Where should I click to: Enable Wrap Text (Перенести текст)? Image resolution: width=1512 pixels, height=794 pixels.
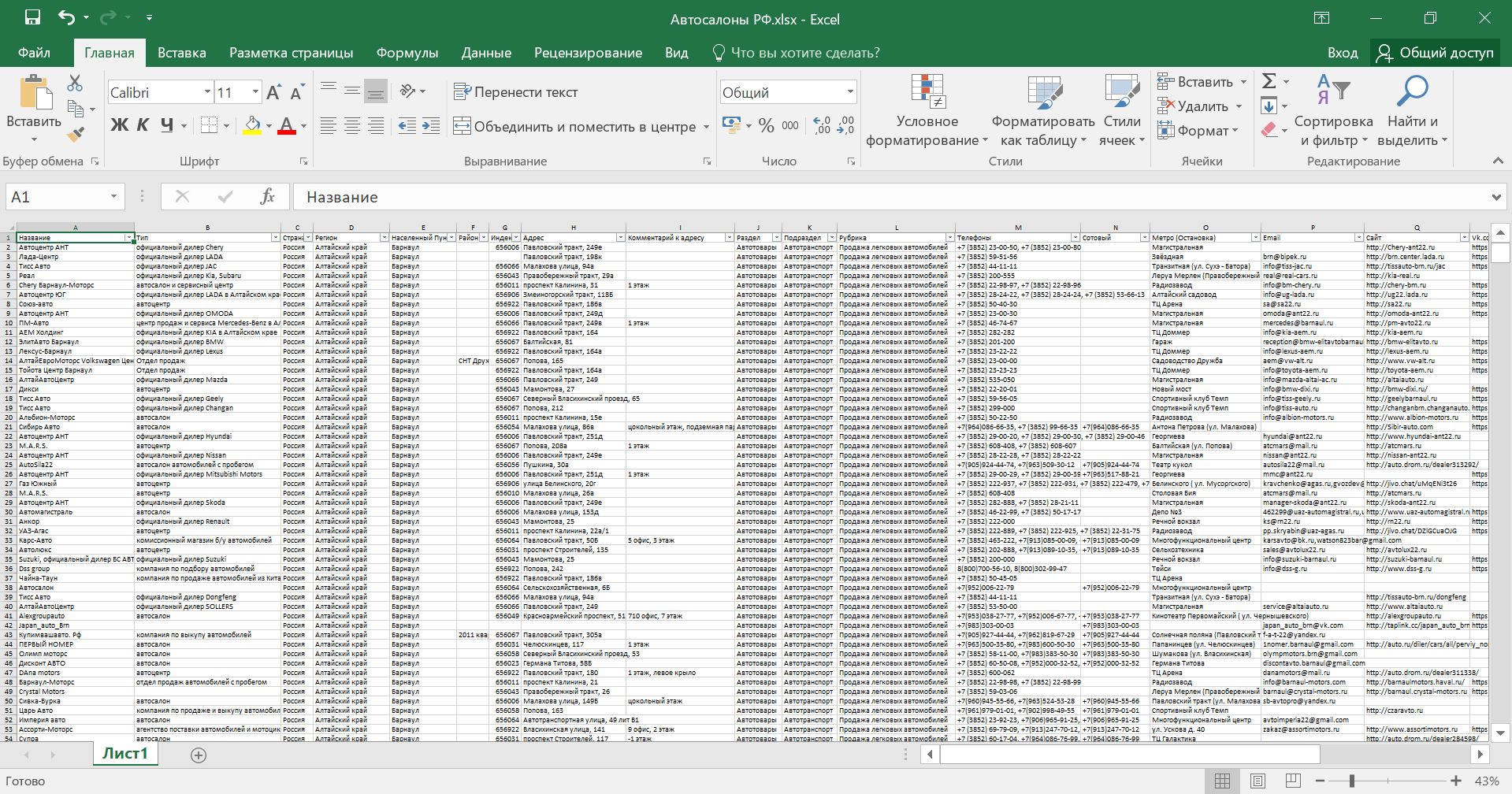tap(516, 92)
